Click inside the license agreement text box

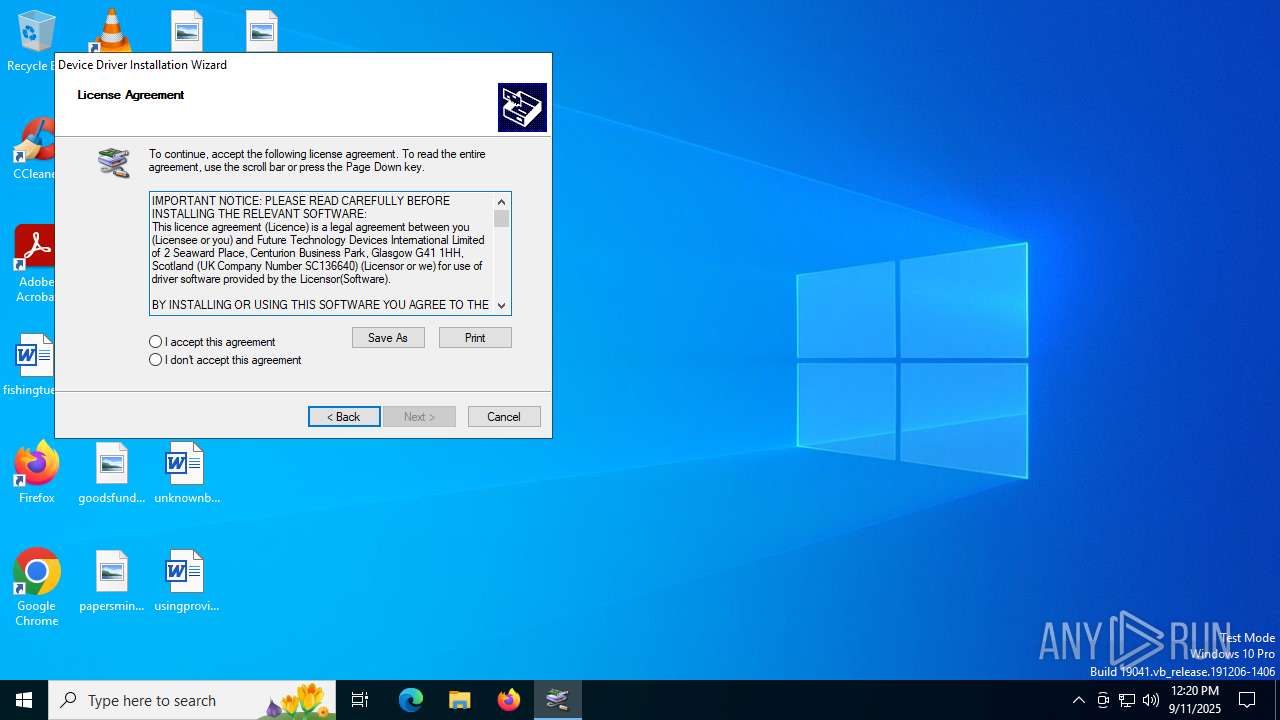click(322, 253)
